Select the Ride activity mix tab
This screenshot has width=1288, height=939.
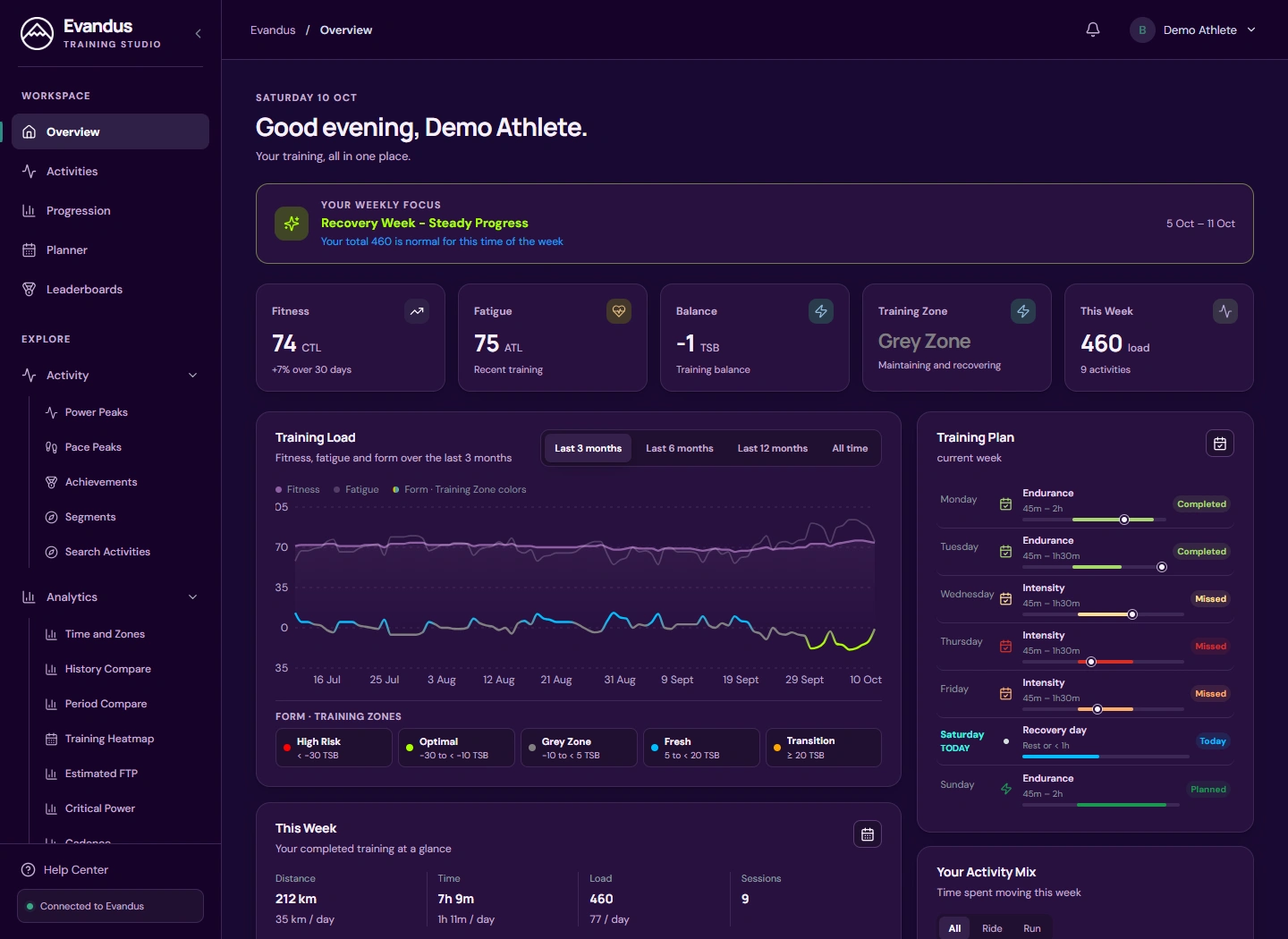[992, 928]
